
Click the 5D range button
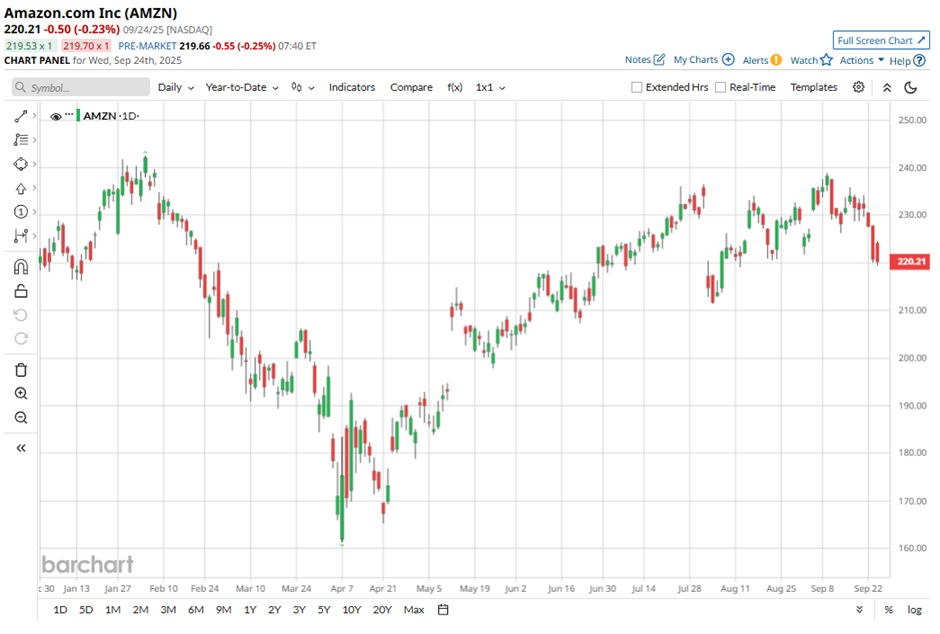point(86,609)
